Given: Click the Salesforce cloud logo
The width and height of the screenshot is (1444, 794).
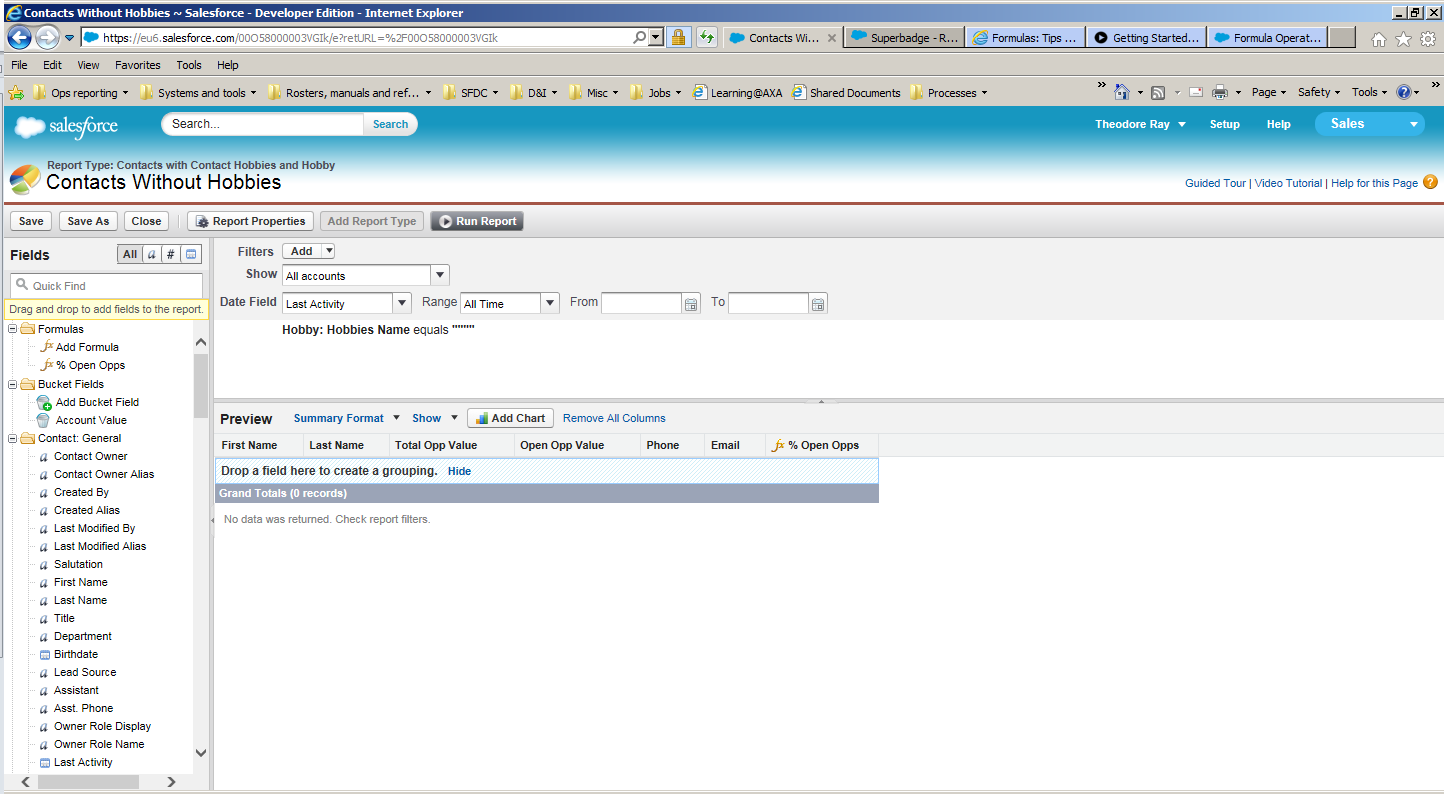Looking at the screenshot, I should point(66,126).
